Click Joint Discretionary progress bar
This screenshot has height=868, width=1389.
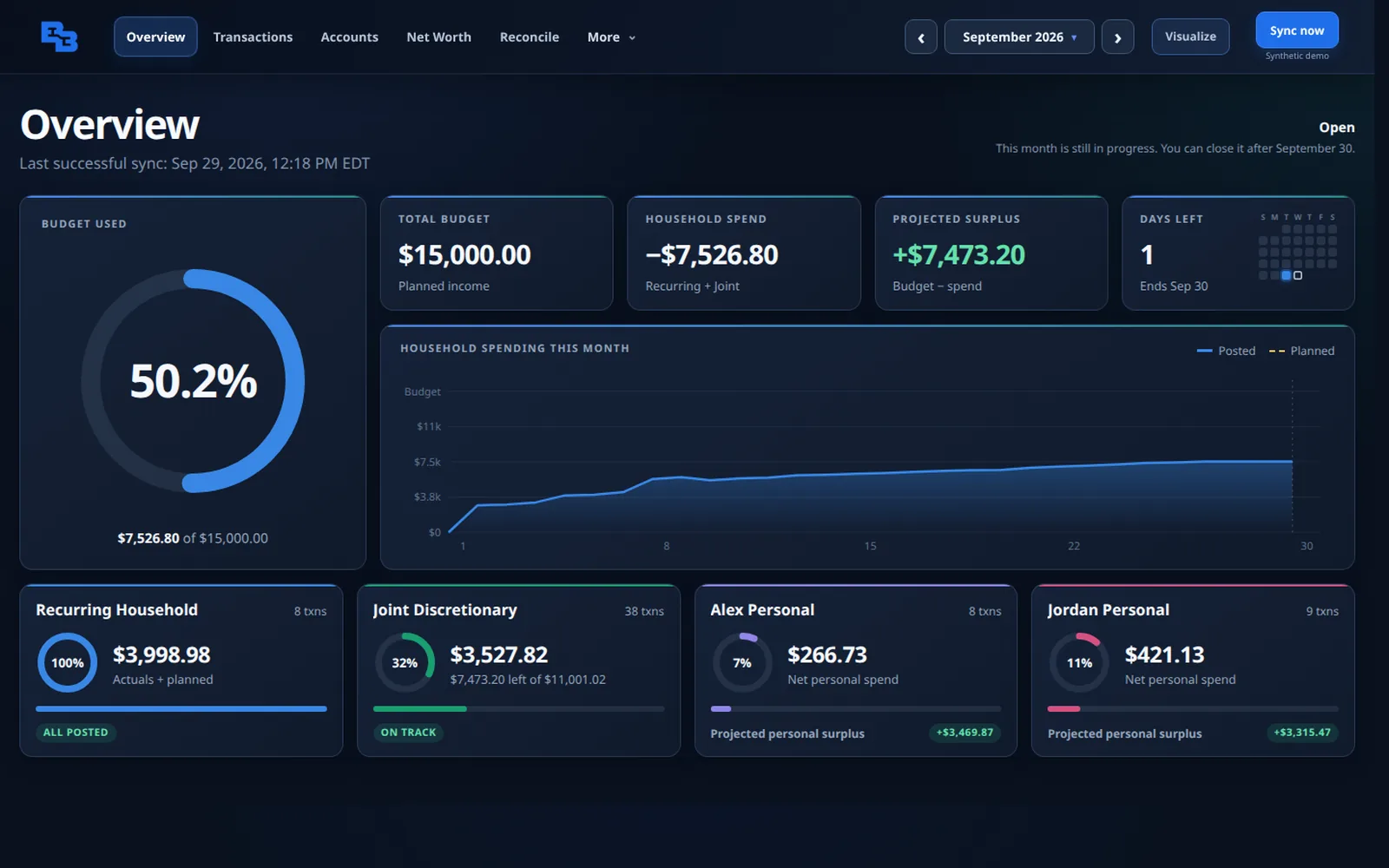pos(518,709)
